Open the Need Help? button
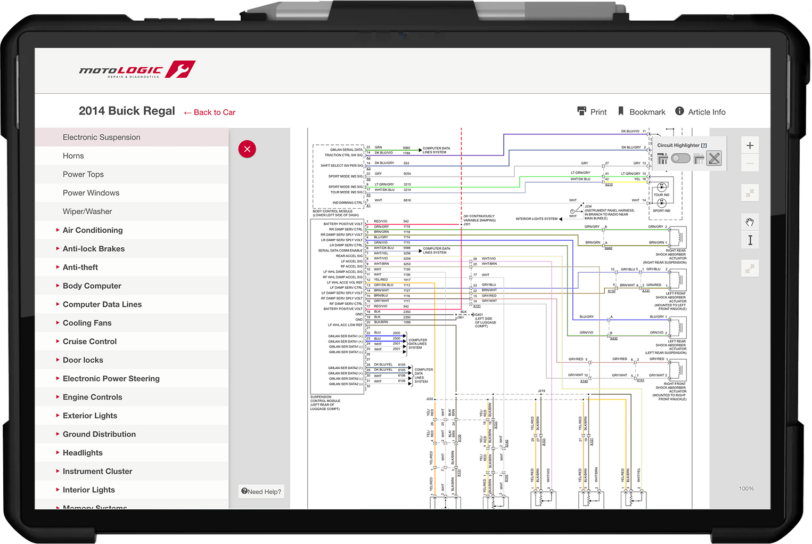Image resolution: width=812 pixels, height=544 pixels. point(261,491)
